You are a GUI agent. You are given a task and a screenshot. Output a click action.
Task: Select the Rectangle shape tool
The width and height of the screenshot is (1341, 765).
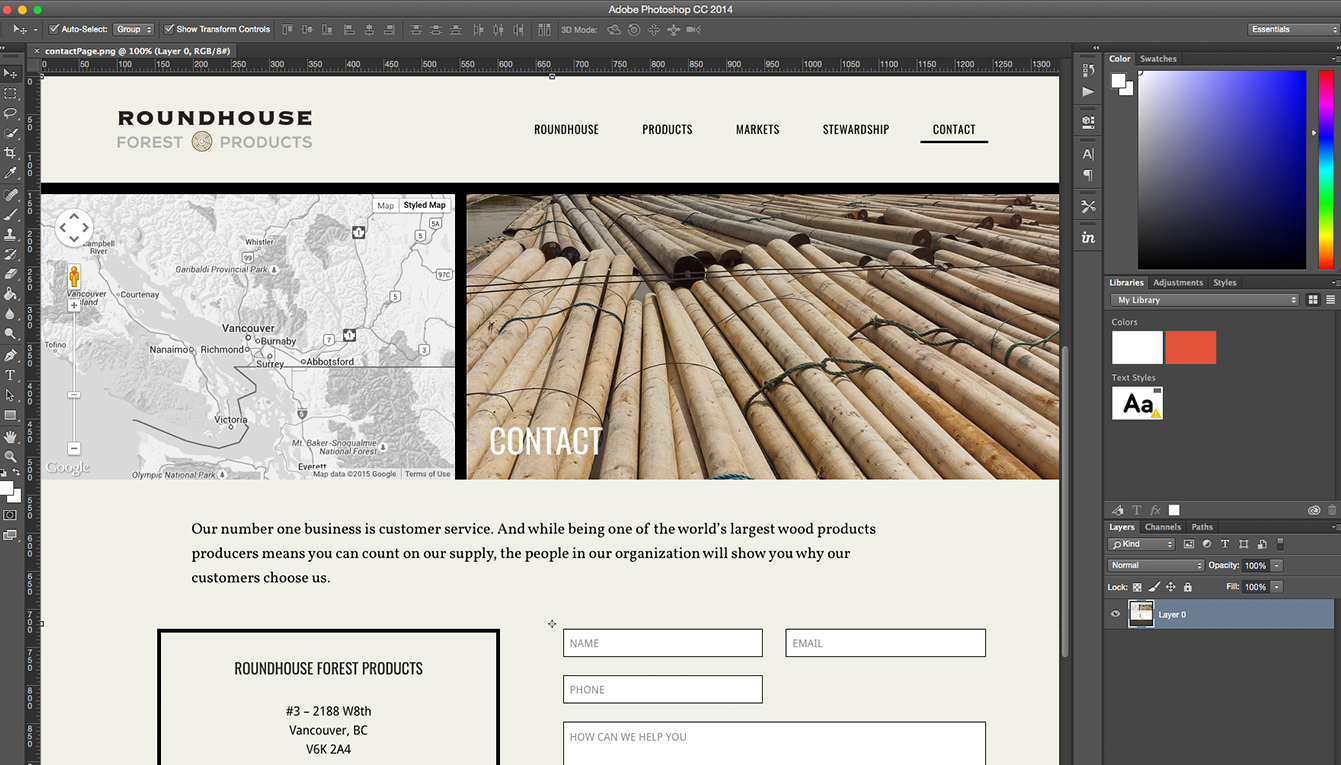[10, 416]
